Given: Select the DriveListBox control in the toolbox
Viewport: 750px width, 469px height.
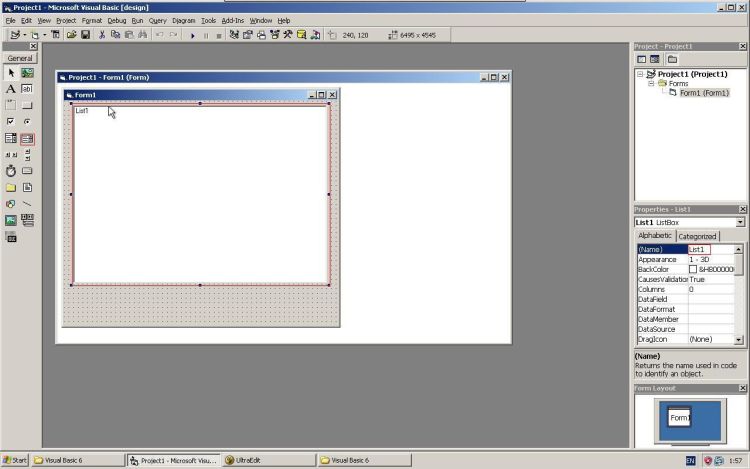Looking at the screenshot, I should coord(27,171).
